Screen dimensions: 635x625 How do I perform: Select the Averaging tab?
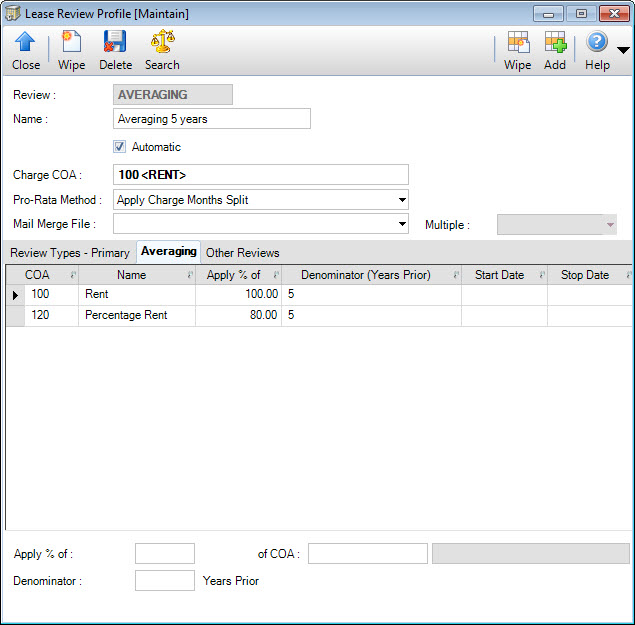click(168, 252)
